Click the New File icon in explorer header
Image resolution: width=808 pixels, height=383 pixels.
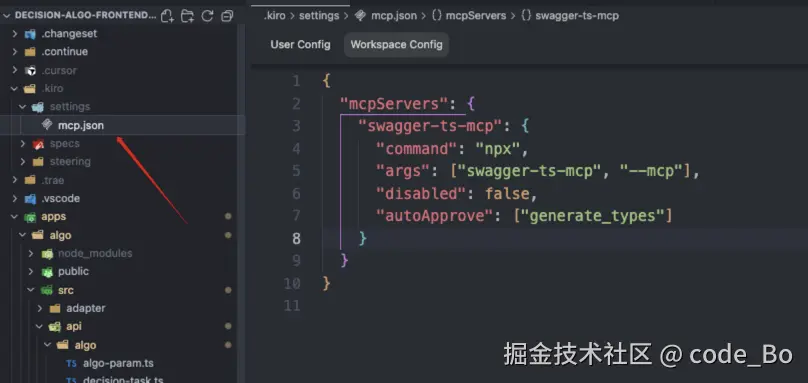click(167, 15)
